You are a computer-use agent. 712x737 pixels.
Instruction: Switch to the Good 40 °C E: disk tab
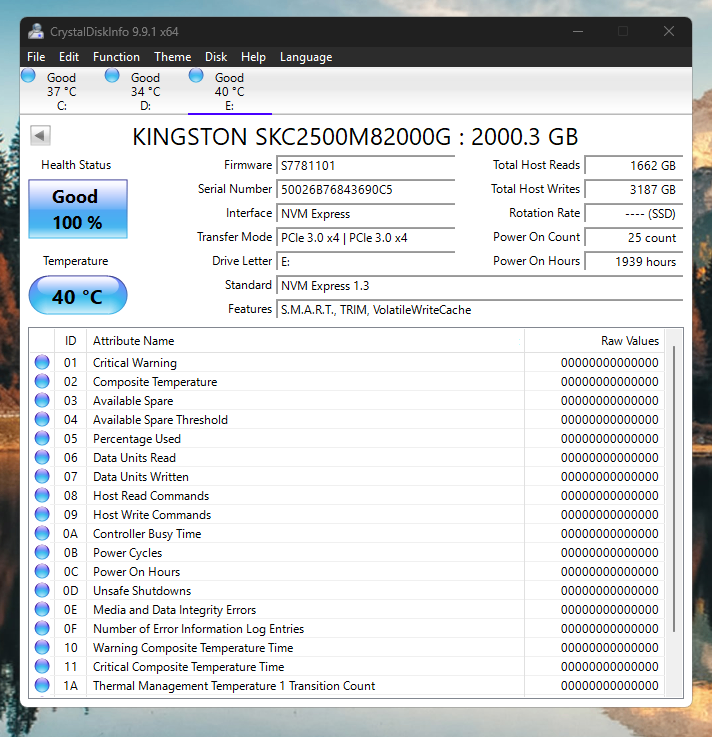[229, 91]
